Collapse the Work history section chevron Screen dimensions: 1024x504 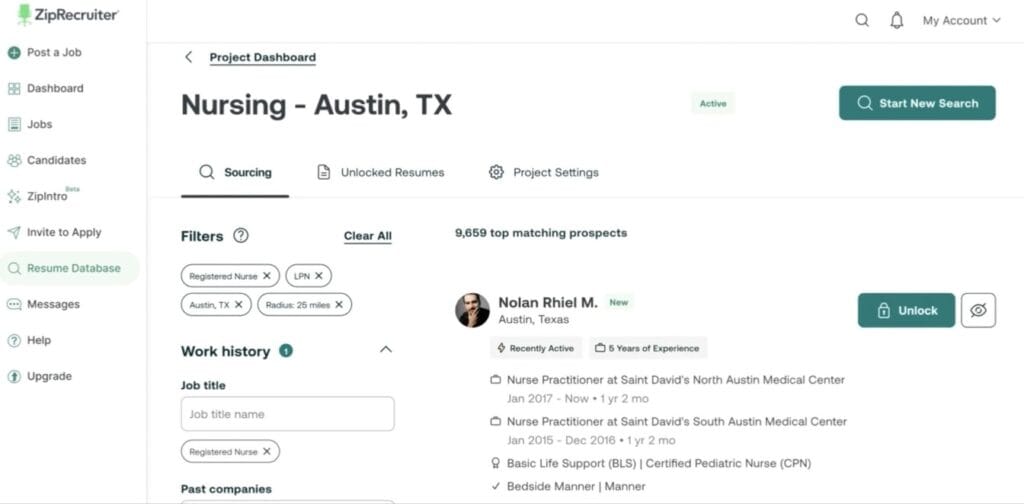pos(386,349)
